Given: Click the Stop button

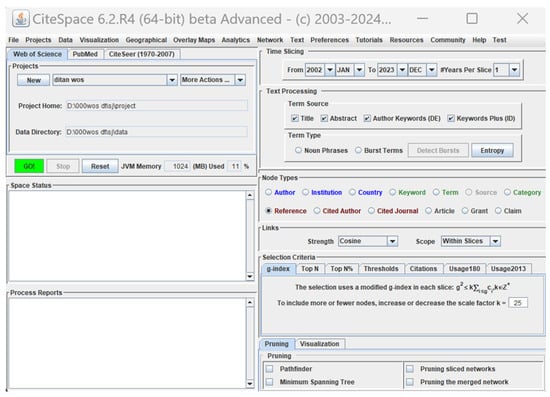Looking at the screenshot, I should [x=63, y=166].
